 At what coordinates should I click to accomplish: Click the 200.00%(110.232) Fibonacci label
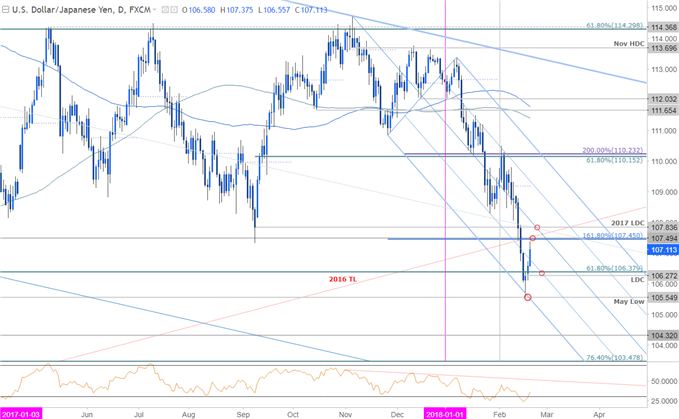pyautogui.click(x=613, y=150)
